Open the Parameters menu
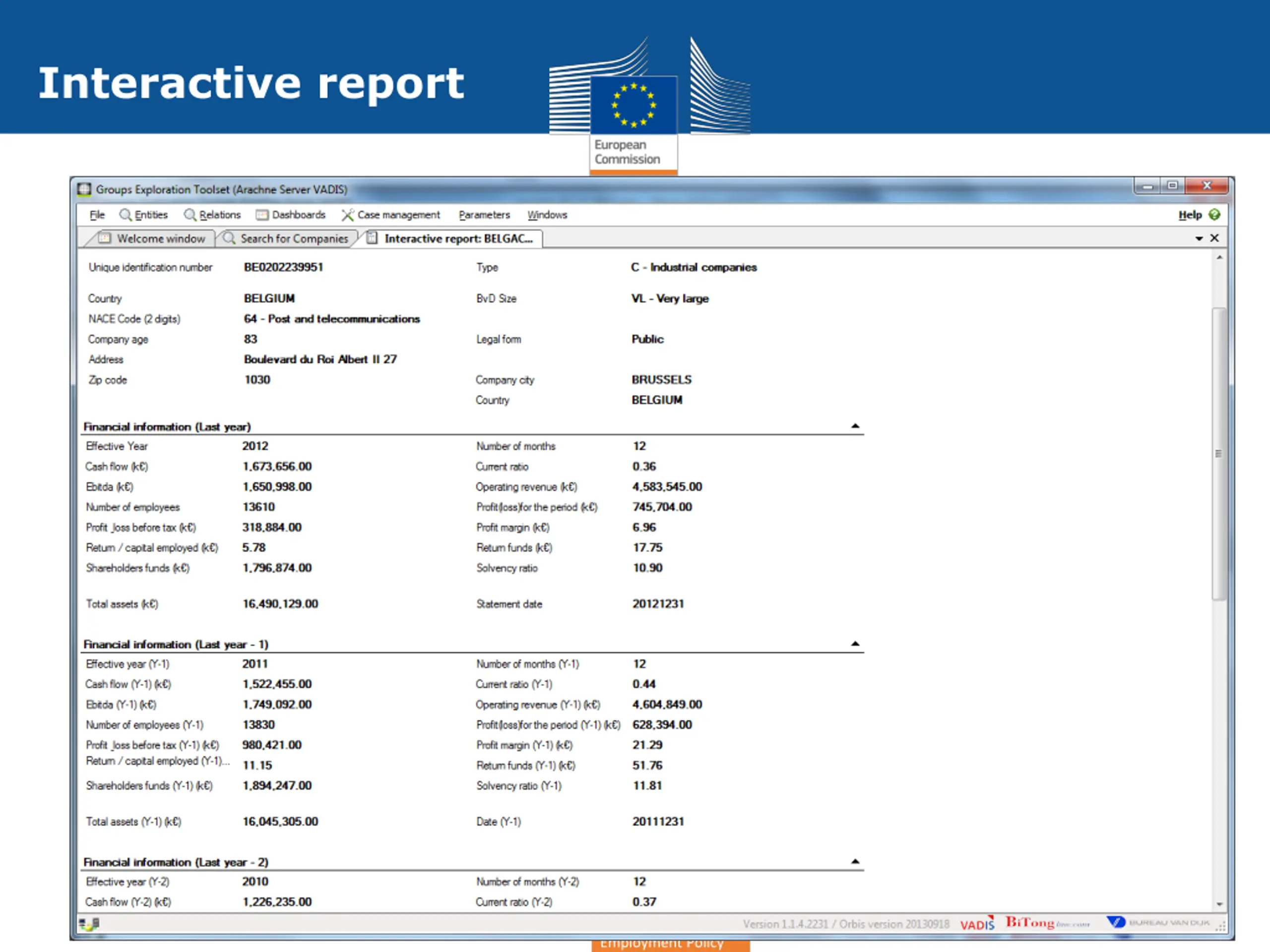This screenshot has width=1270, height=952. pyautogui.click(x=484, y=215)
